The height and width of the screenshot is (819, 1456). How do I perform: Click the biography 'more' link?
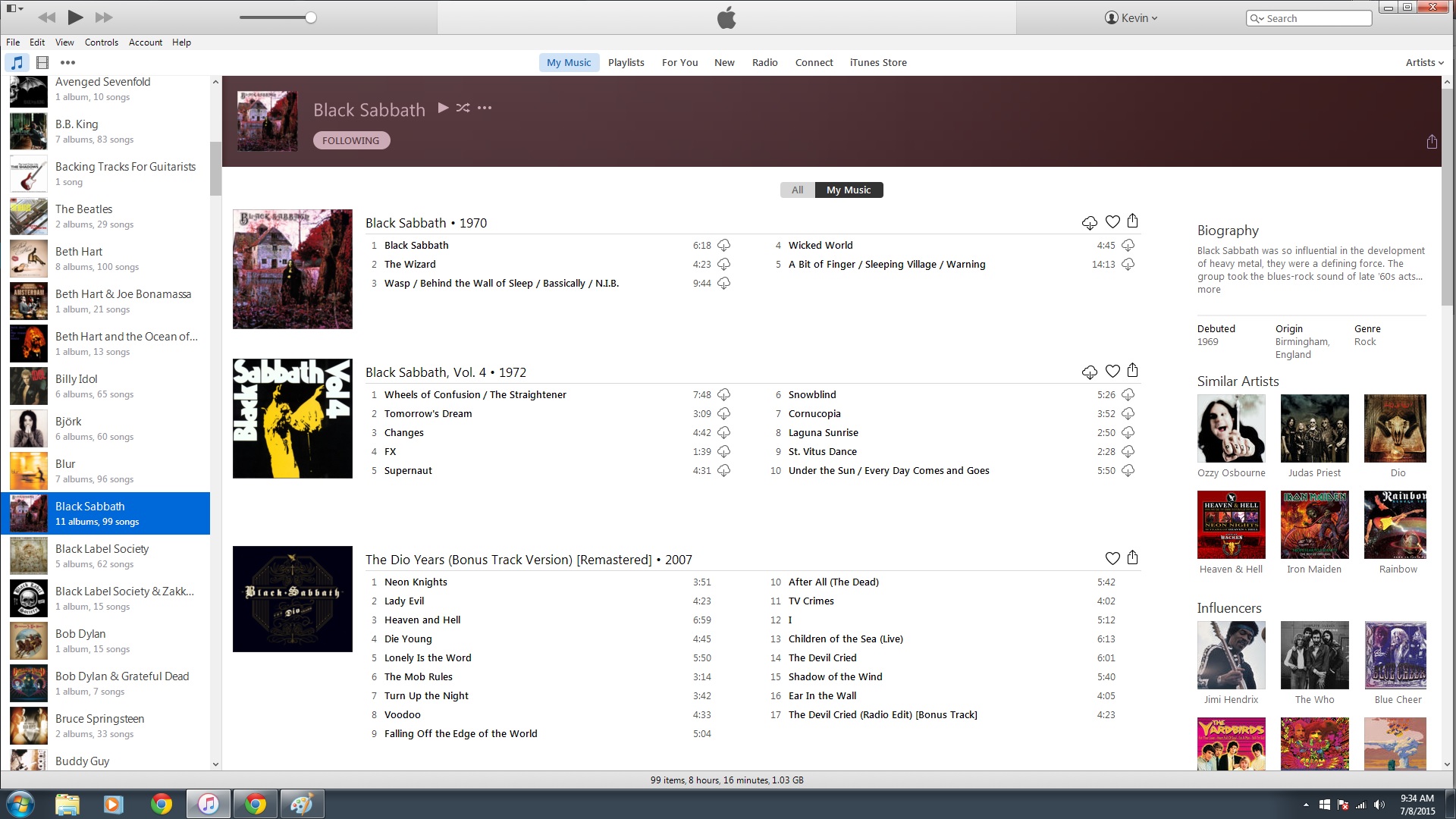[x=1209, y=290]
